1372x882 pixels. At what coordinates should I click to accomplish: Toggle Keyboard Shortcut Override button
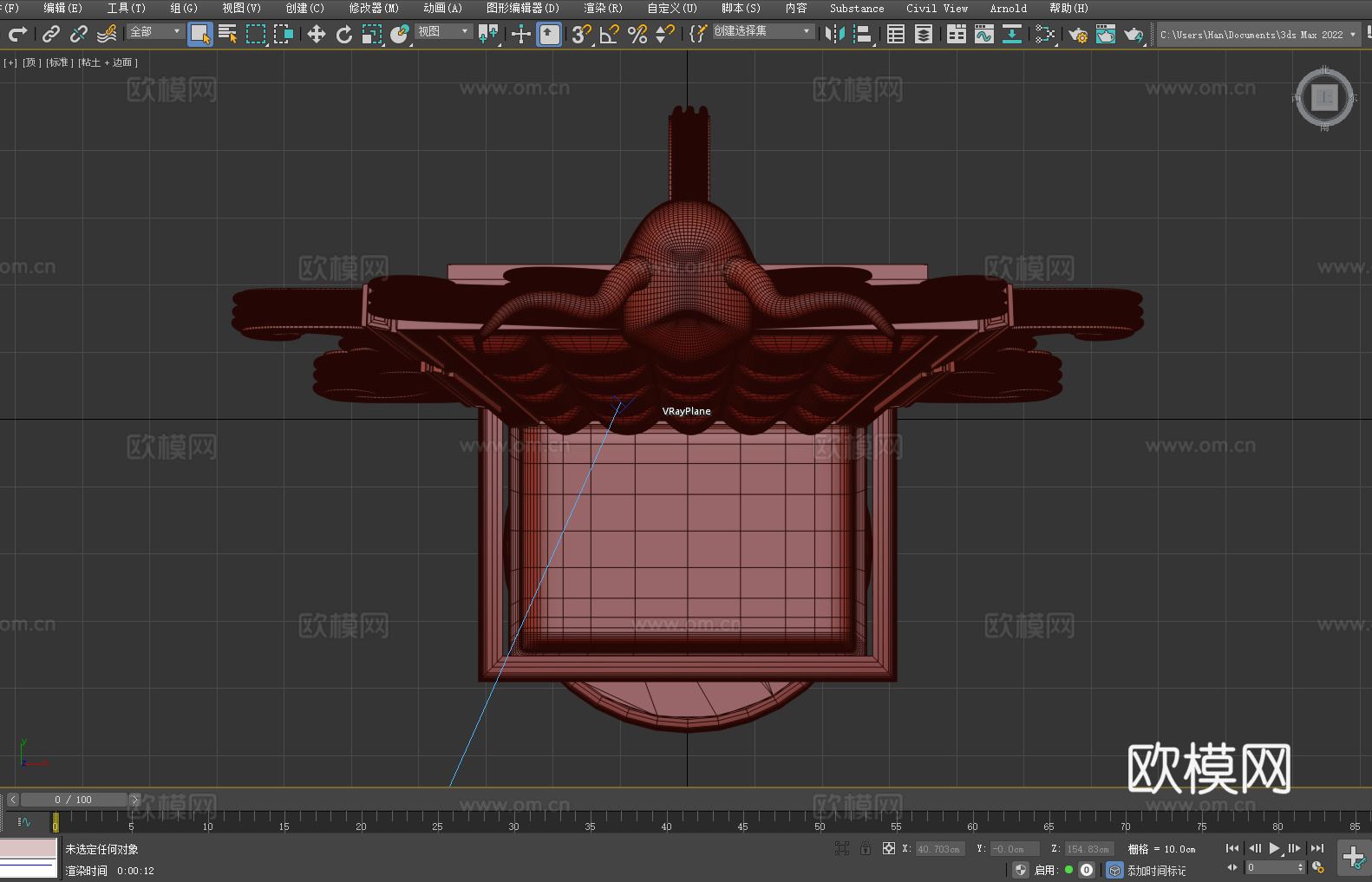coord(549,34)
